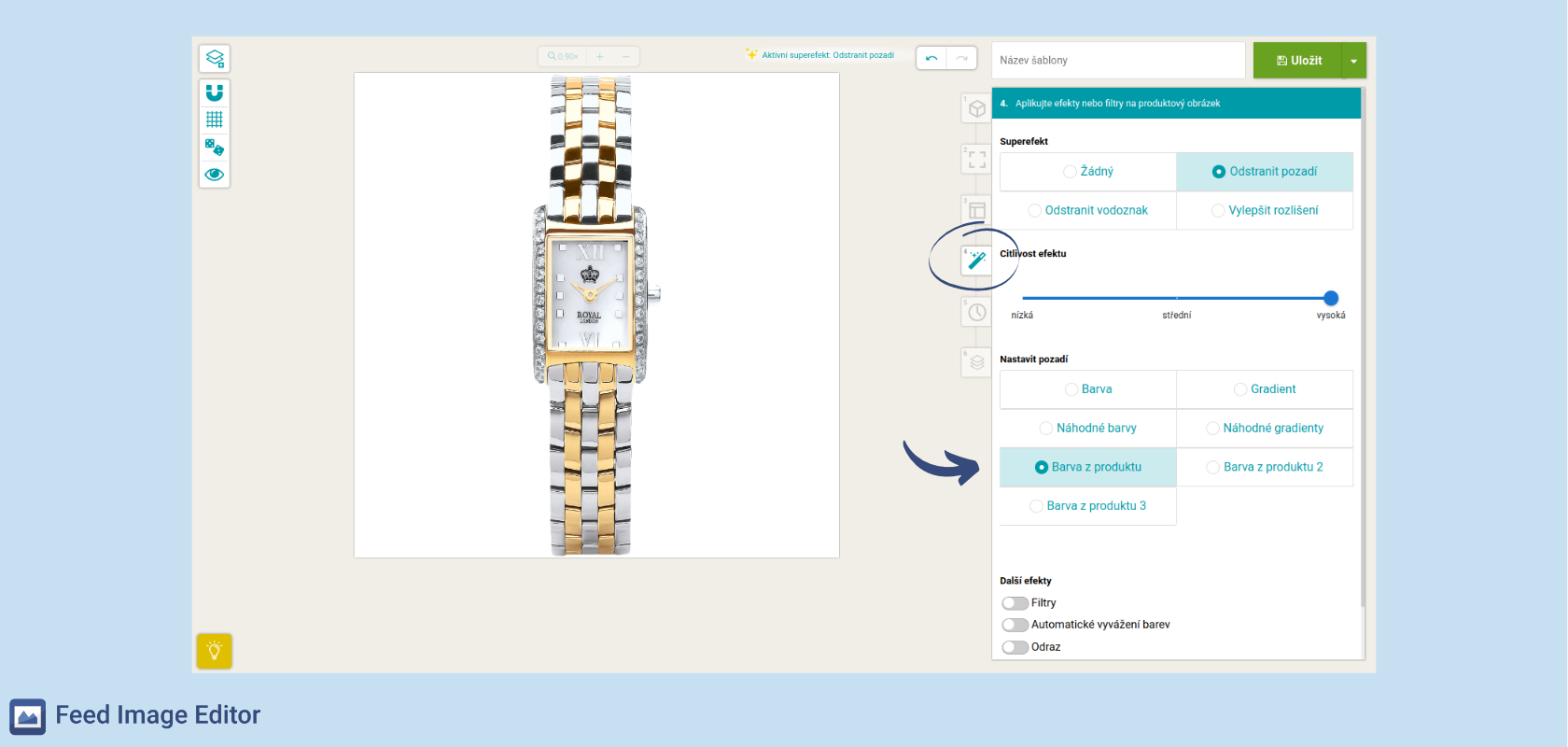
Task: Open the yellow lightbulb tips button
Action: point(214,651)
